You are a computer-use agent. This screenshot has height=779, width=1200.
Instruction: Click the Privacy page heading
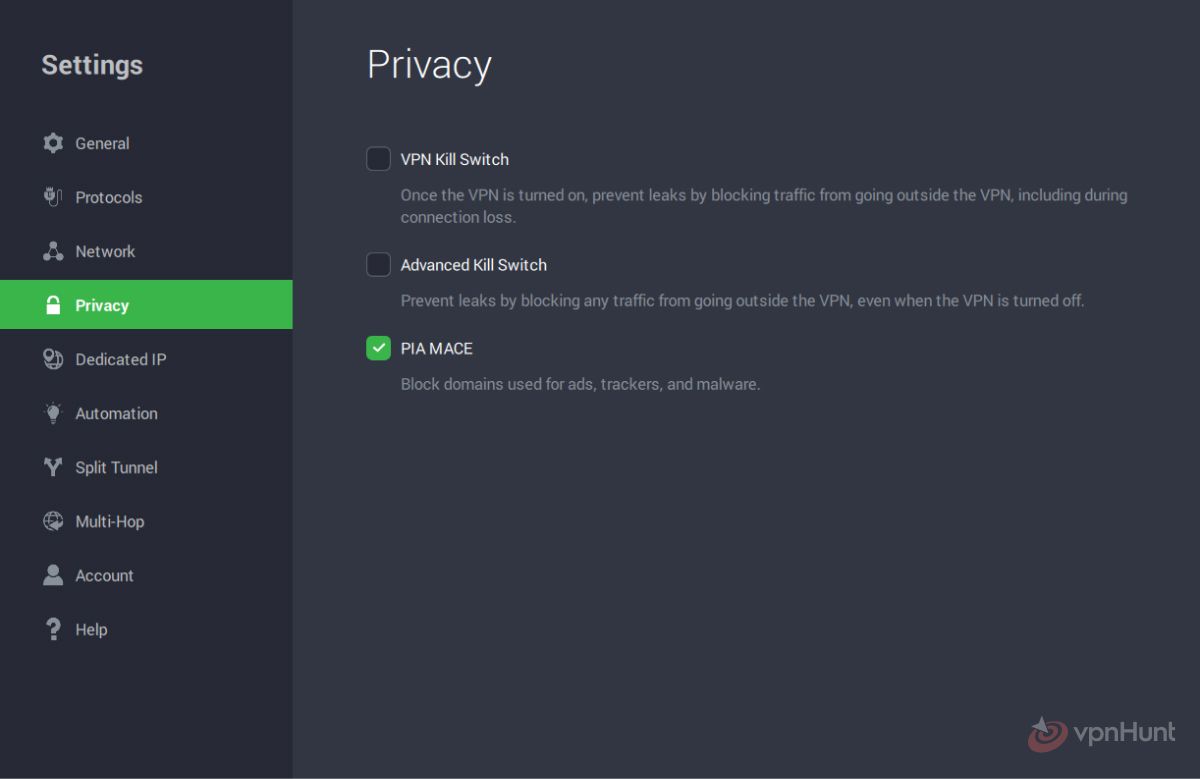click(429, 65)
